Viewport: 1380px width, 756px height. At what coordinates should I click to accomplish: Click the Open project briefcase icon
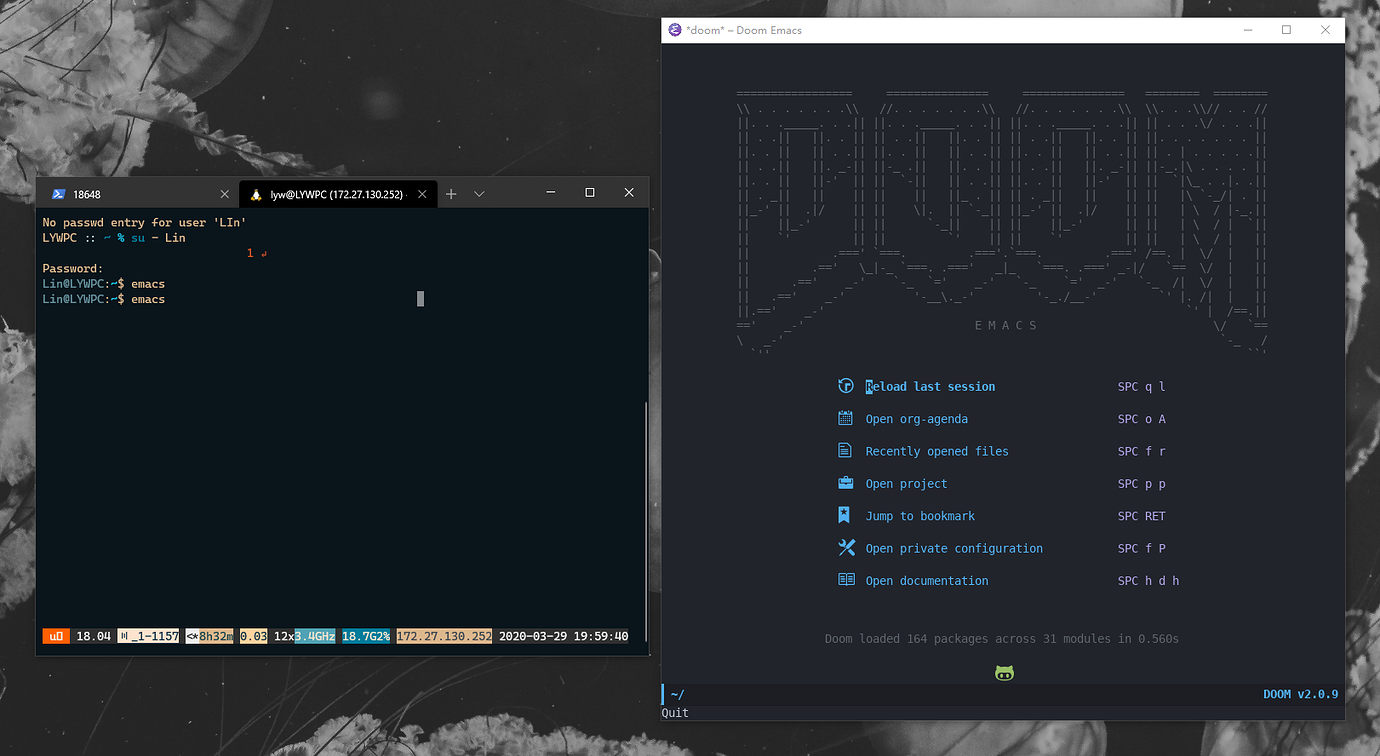846,483
